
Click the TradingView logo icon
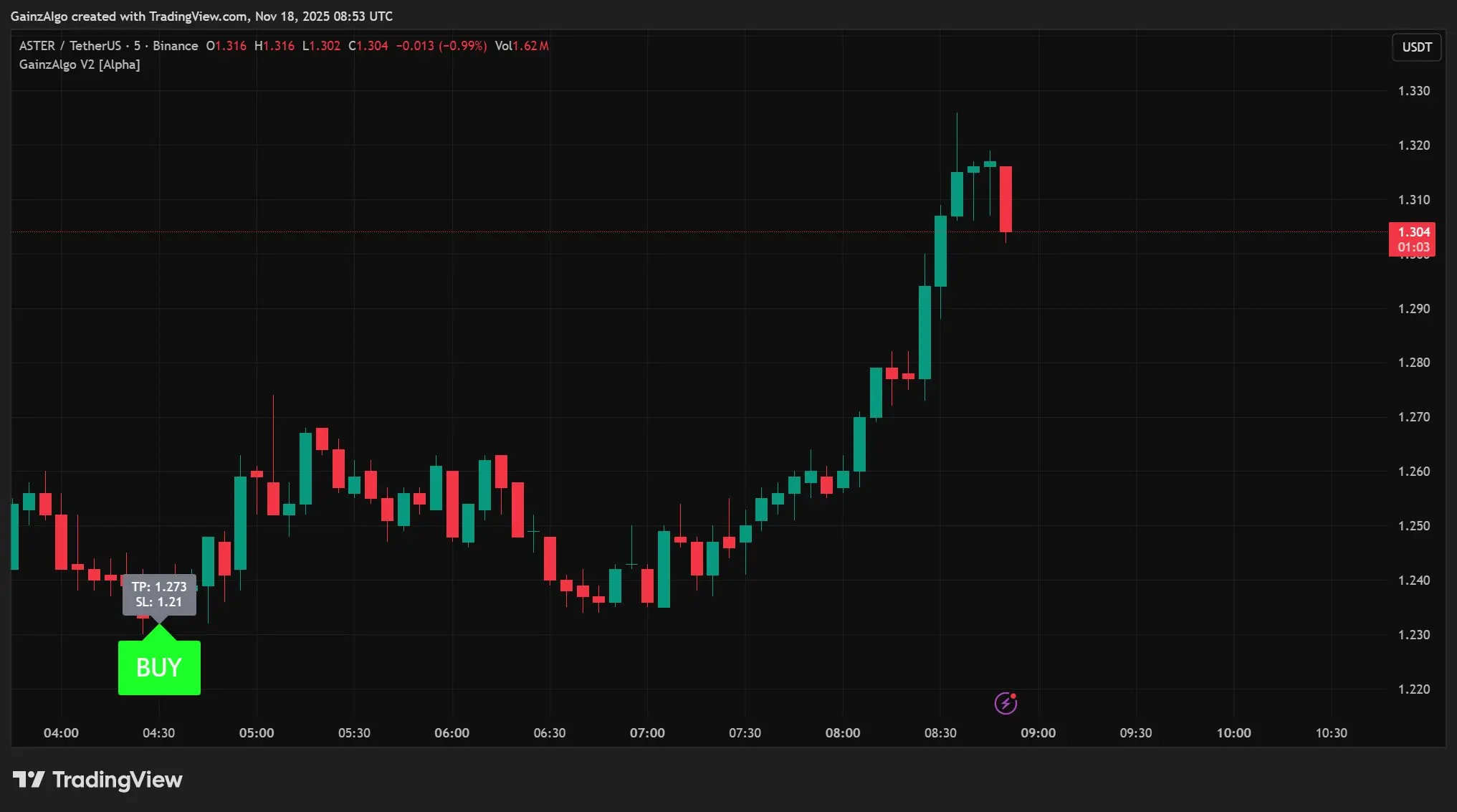pyautogui.click(x=29, y=779)
